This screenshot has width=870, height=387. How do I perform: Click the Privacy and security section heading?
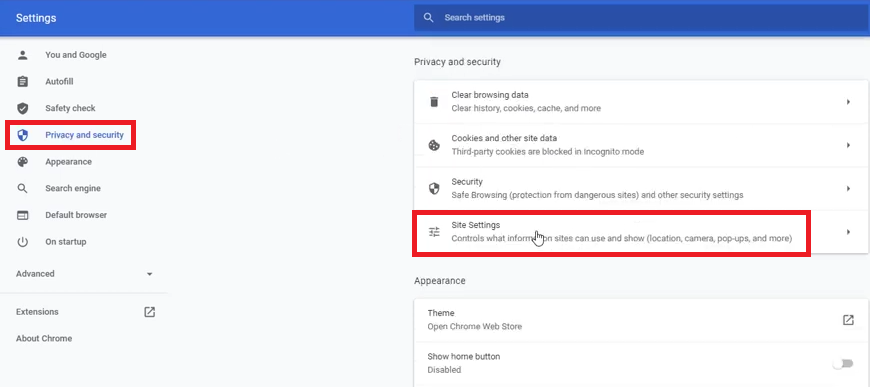pyautogui.click(x=457, y=62)
